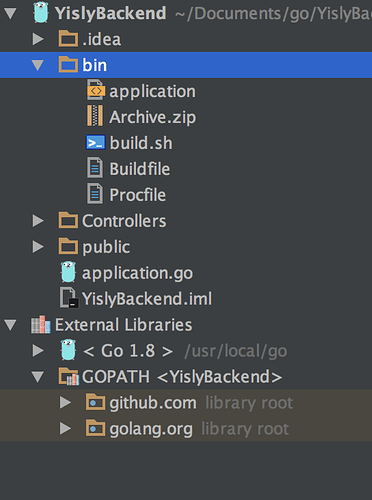Screen dimensions: 372x500
Task: Select the Controllers folder label
Action: (x=124, y=221)
